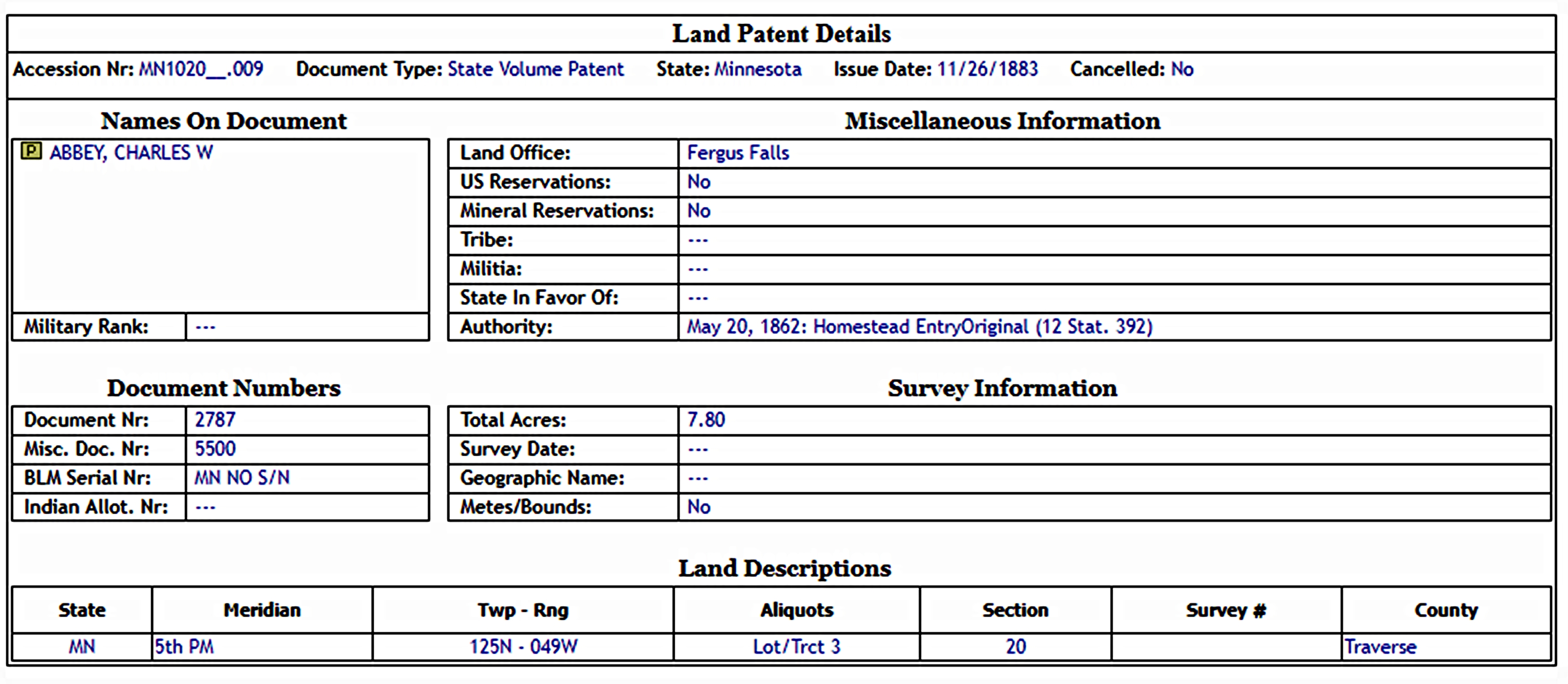Click township-range 125N - 049W

pyautogui.click(x=523, y=646)
